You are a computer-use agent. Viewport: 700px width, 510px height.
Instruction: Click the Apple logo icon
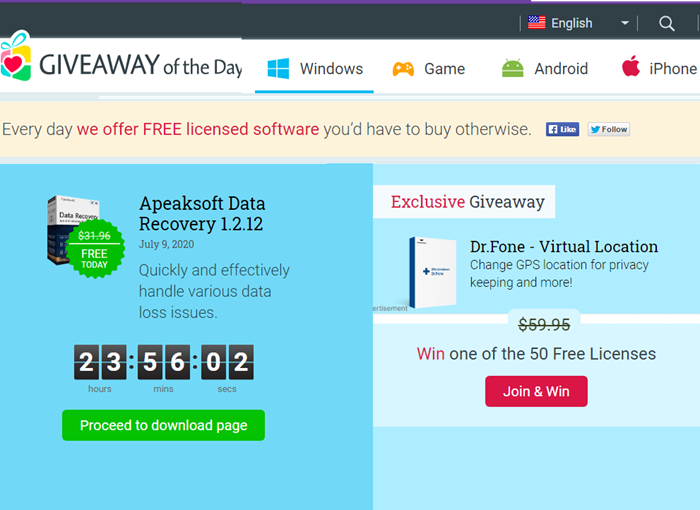(x=631, y=66)
